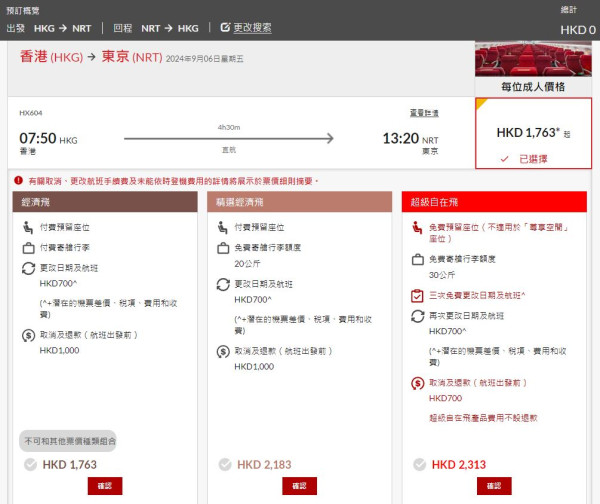The image size is (600, 504).
Task: Click change-date refresh icon in 精選經濟飛 column
Action: (223, 284)
